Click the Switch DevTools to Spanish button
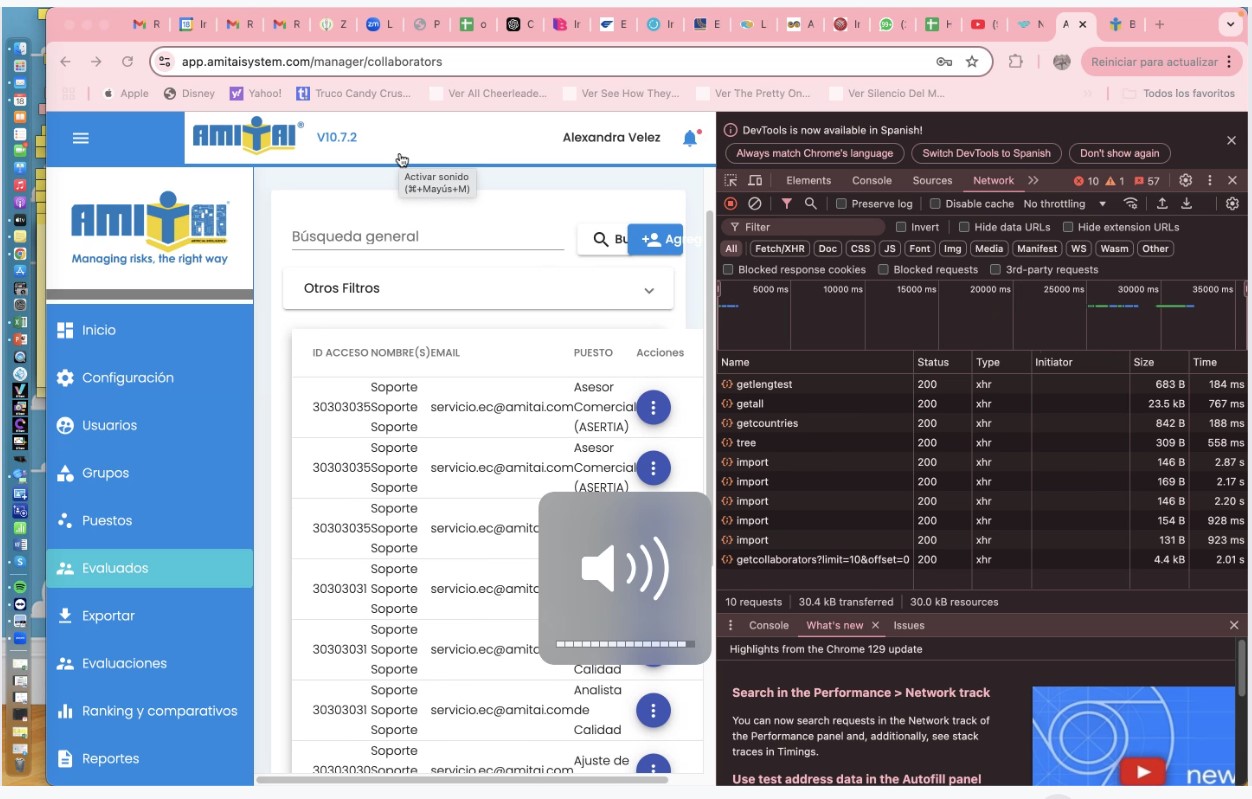Image resolution: width=1252 pixels, height=799 pixels. 986,154
